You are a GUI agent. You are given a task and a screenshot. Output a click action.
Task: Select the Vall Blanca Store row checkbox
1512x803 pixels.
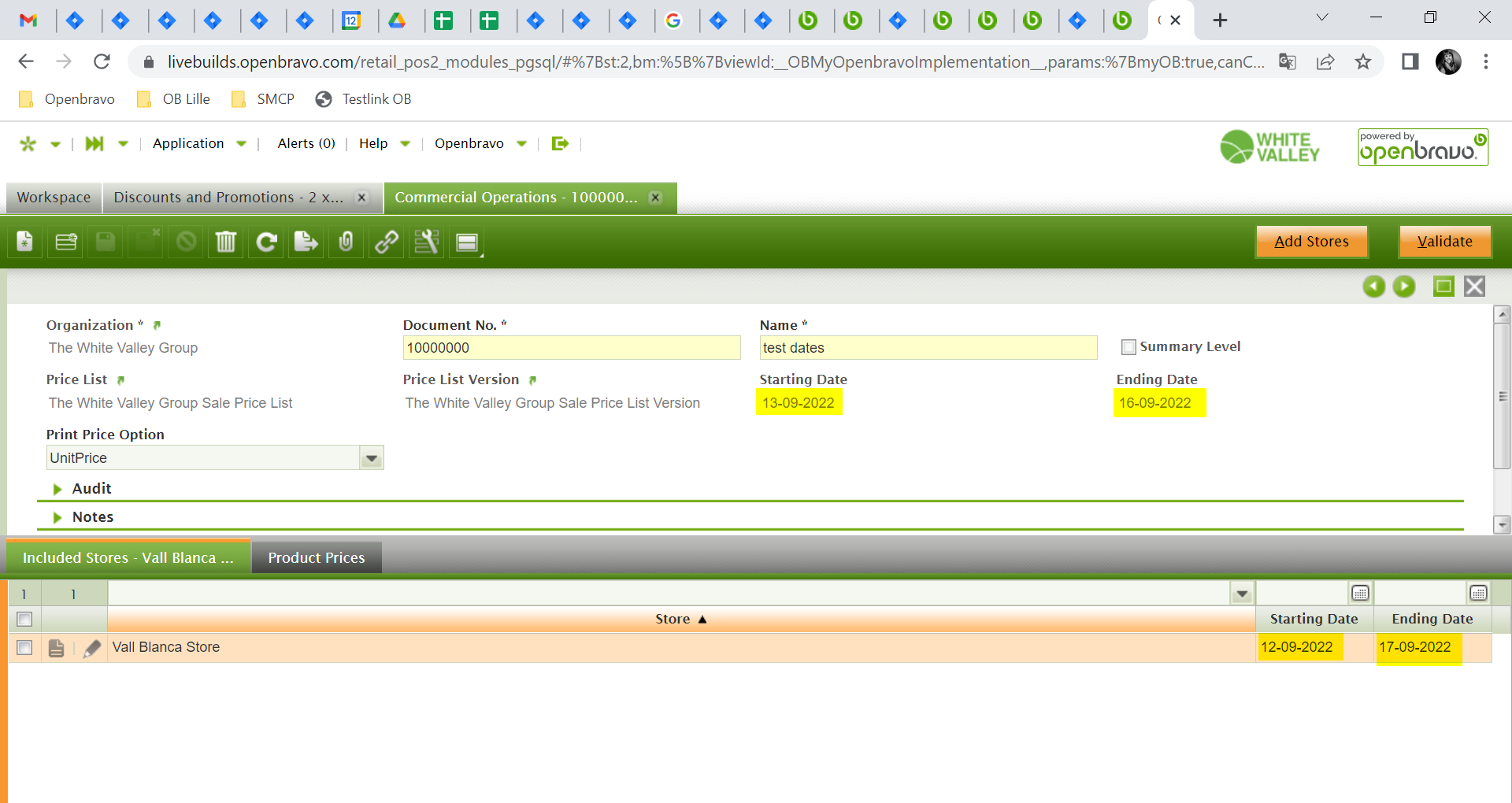point(24,648)
